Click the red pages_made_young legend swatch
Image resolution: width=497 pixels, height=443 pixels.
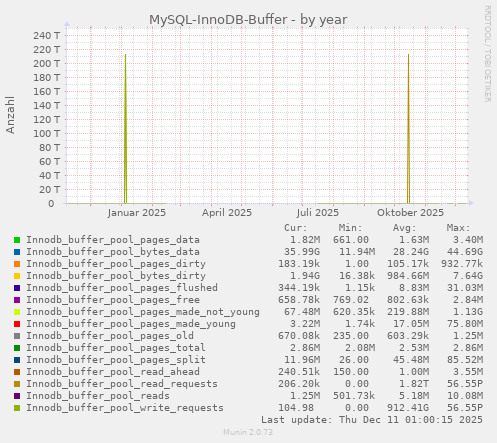[17, 324]
